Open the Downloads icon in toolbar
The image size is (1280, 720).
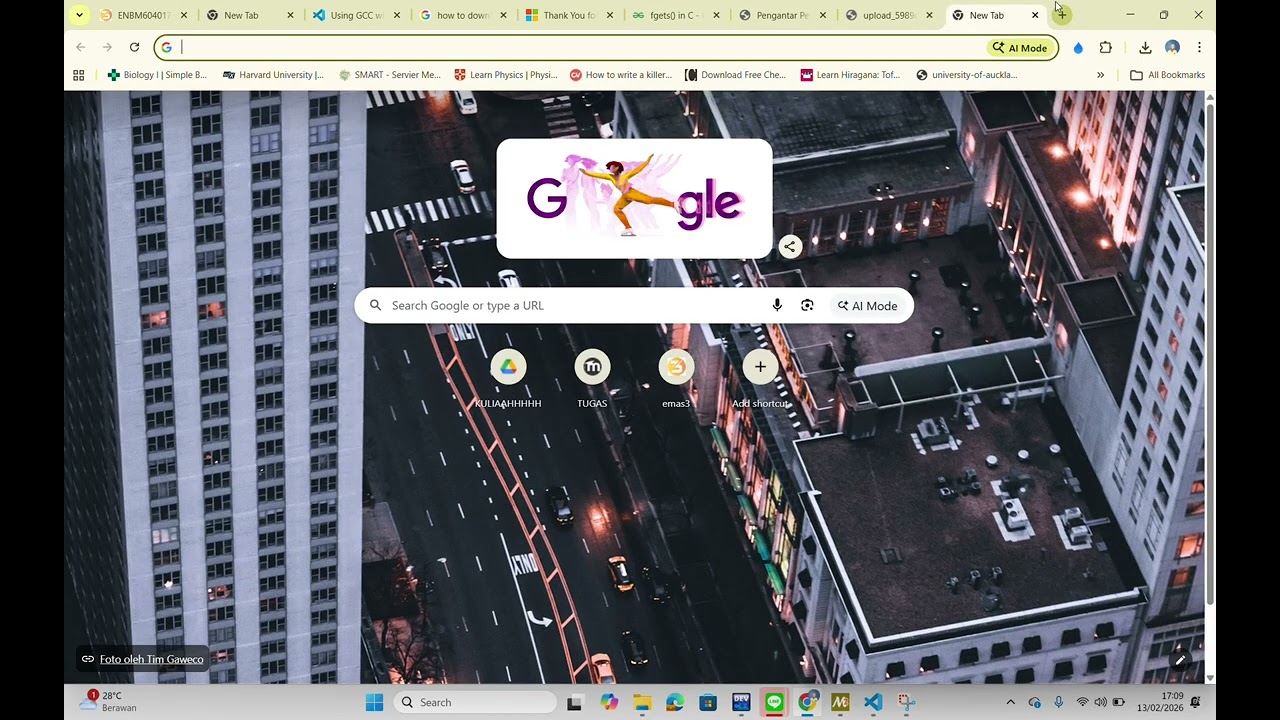click(x=1146, y=47)
